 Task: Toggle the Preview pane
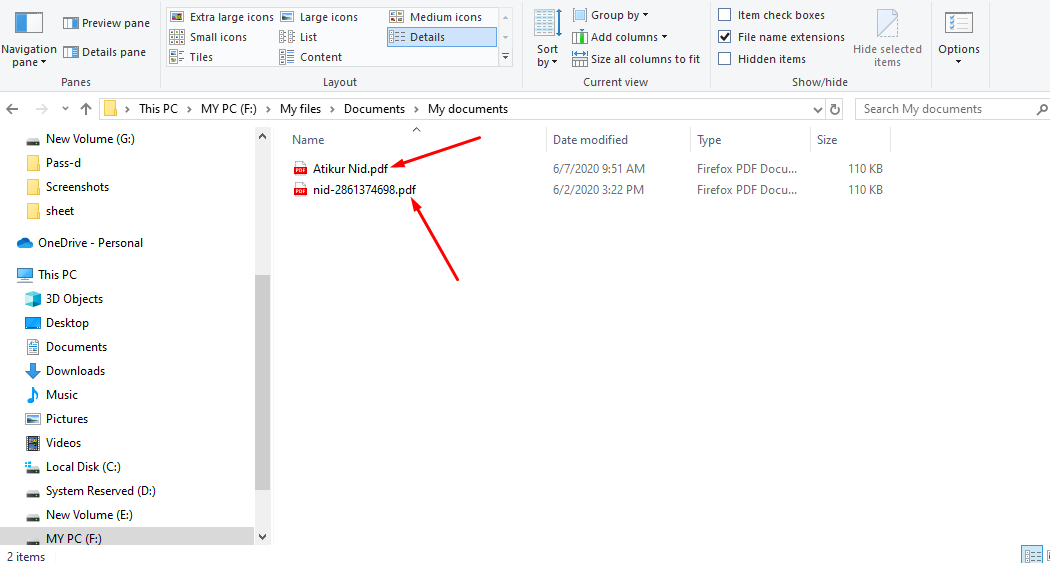(x=106, y=23)
